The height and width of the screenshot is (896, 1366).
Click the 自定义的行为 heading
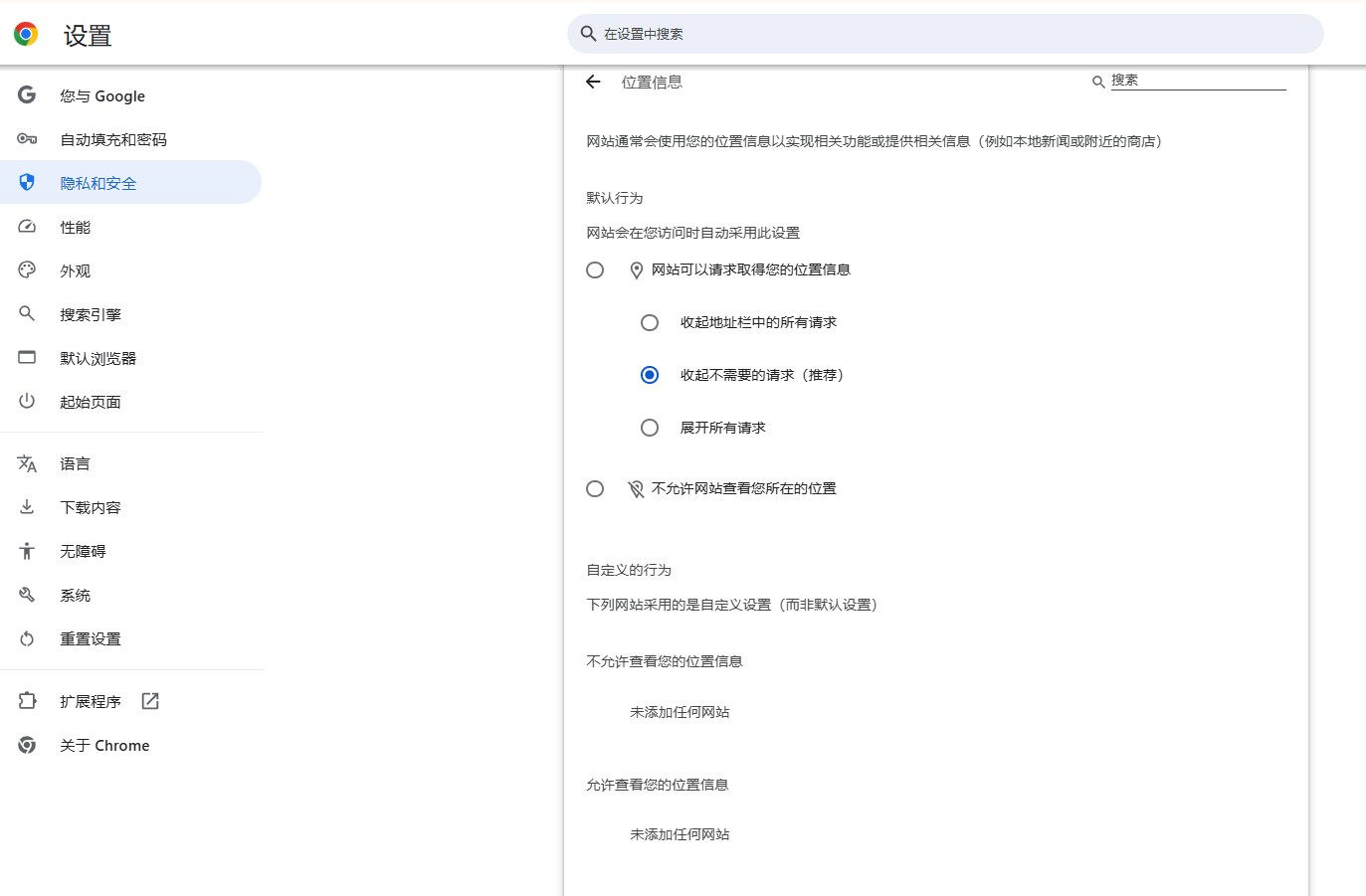[629, 570]
